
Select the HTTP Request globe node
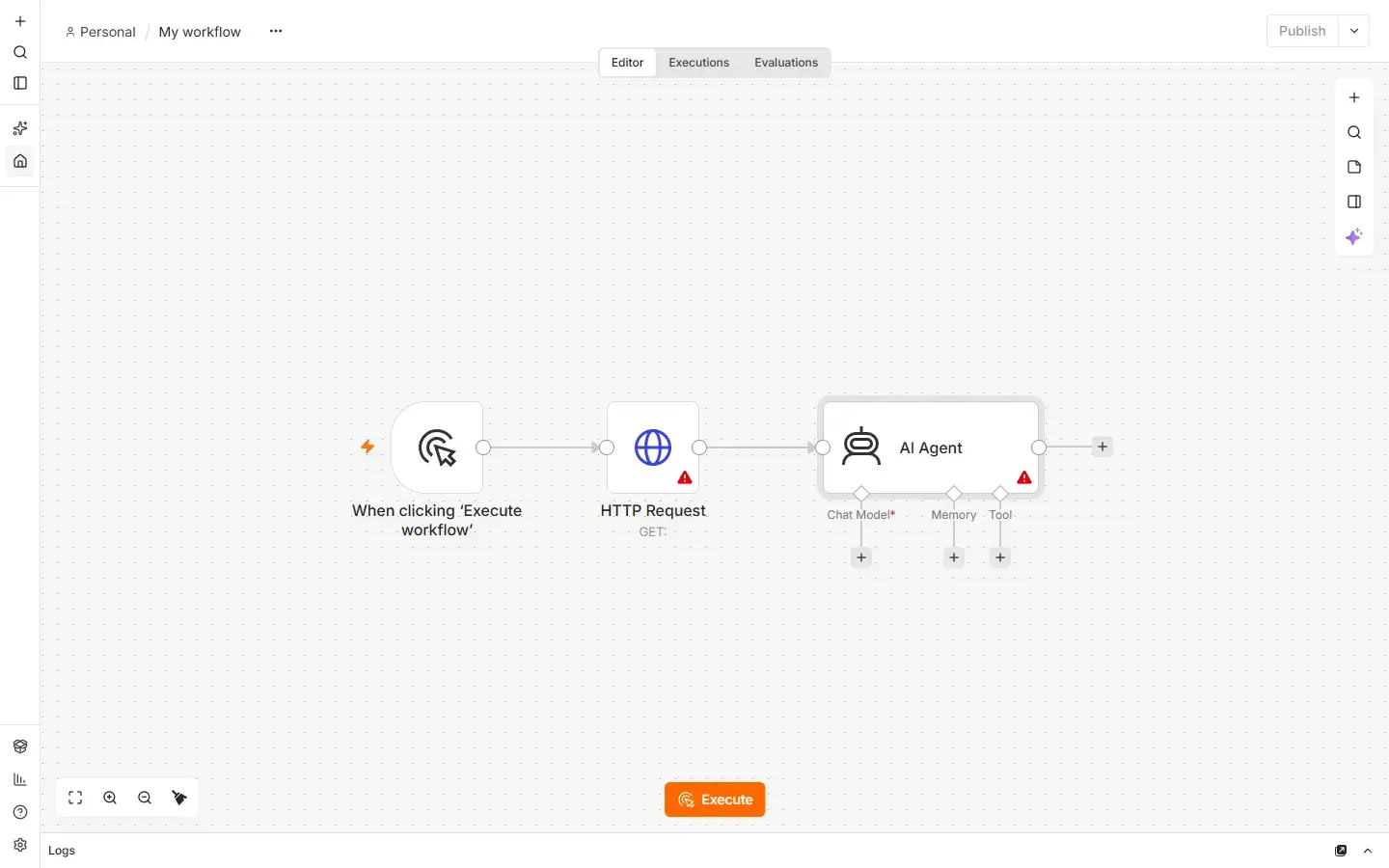(653, 448)
